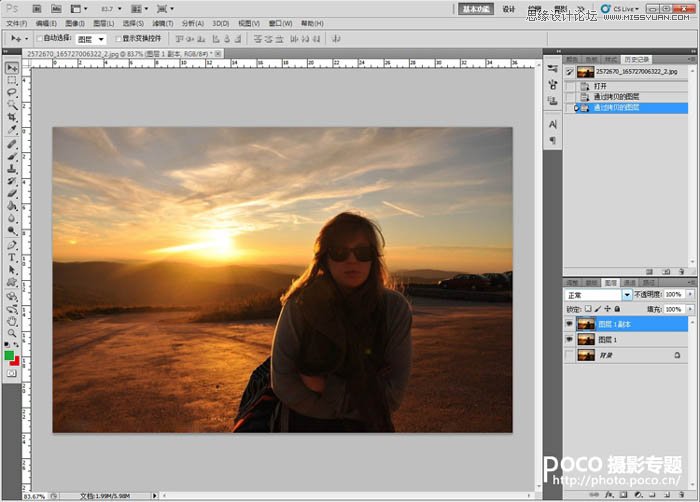Pick the Crop tool
This screenshot has height=502, width=700.
click(x=12, y=117)
